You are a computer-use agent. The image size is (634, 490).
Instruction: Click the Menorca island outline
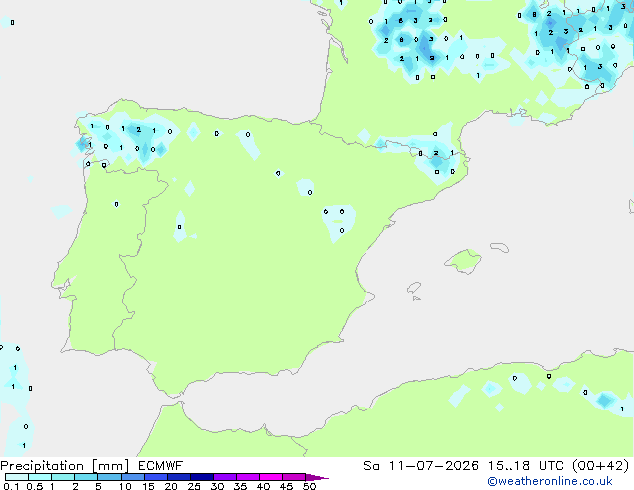500,247
